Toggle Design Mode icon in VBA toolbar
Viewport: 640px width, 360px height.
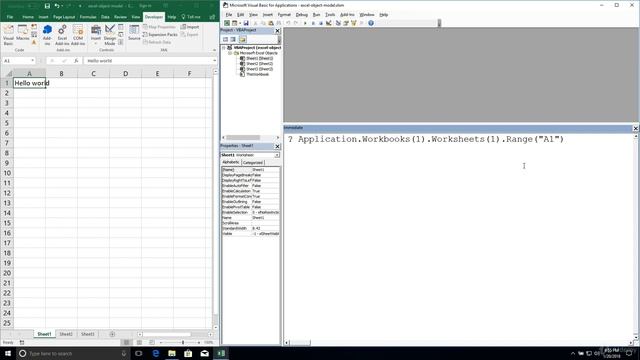point(329,23)
